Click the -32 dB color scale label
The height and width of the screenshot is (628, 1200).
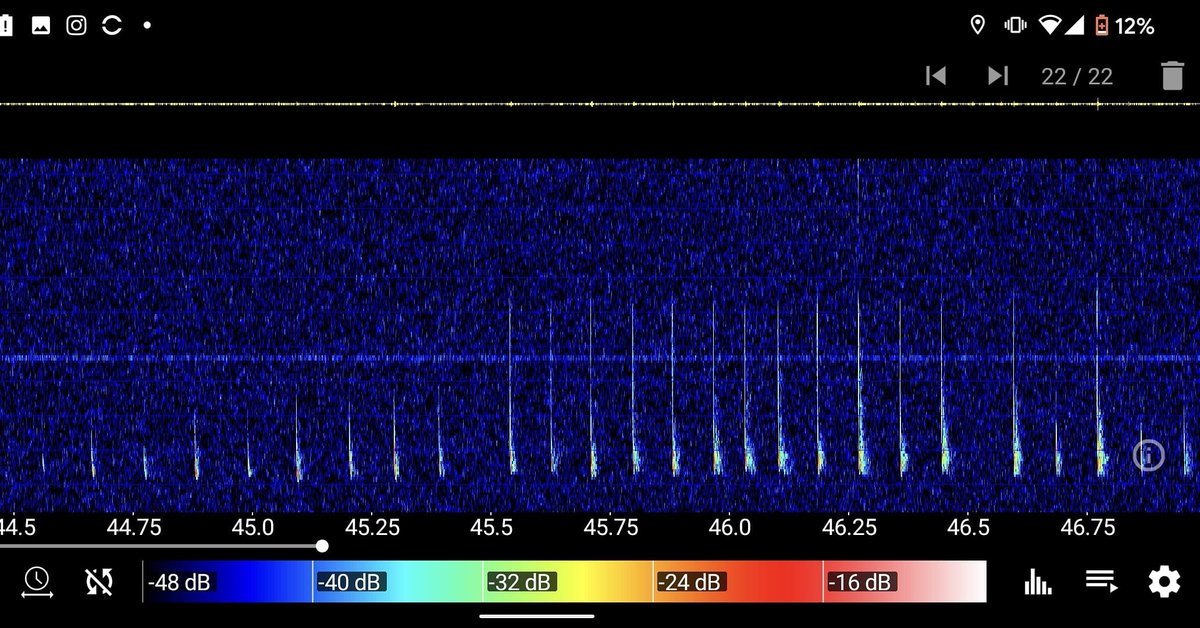coord(520,582)
